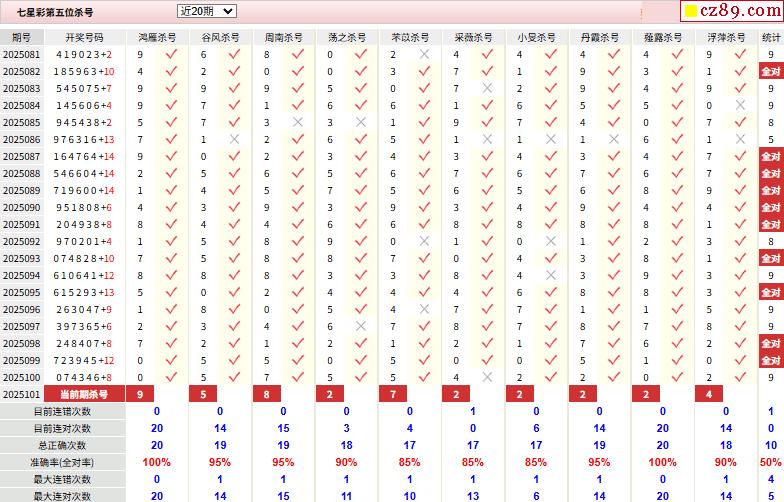Click current-period red box 8 under 周南杀号
This screenshot has width=784, height=502.
pos(266,394)
